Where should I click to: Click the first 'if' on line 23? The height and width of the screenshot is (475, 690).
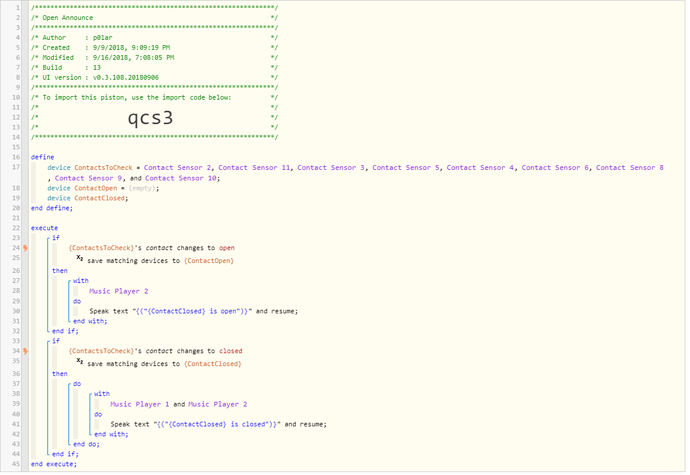point(56,238)
